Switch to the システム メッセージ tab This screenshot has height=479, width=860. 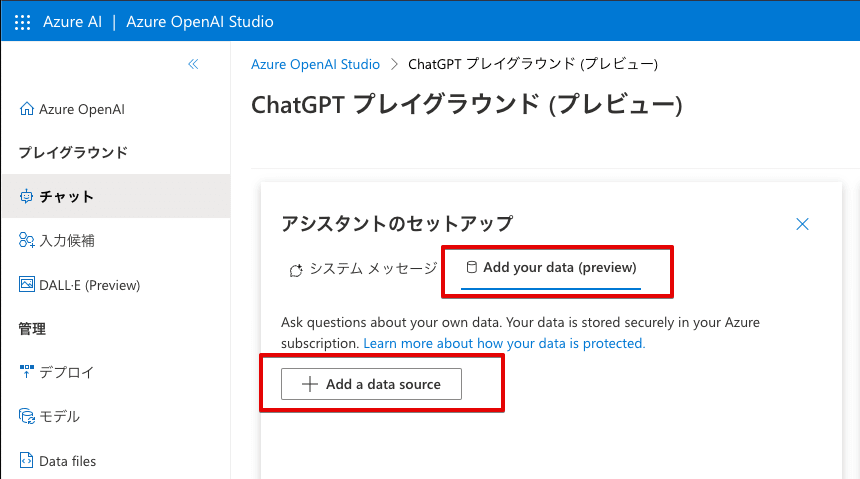point(363,268)
